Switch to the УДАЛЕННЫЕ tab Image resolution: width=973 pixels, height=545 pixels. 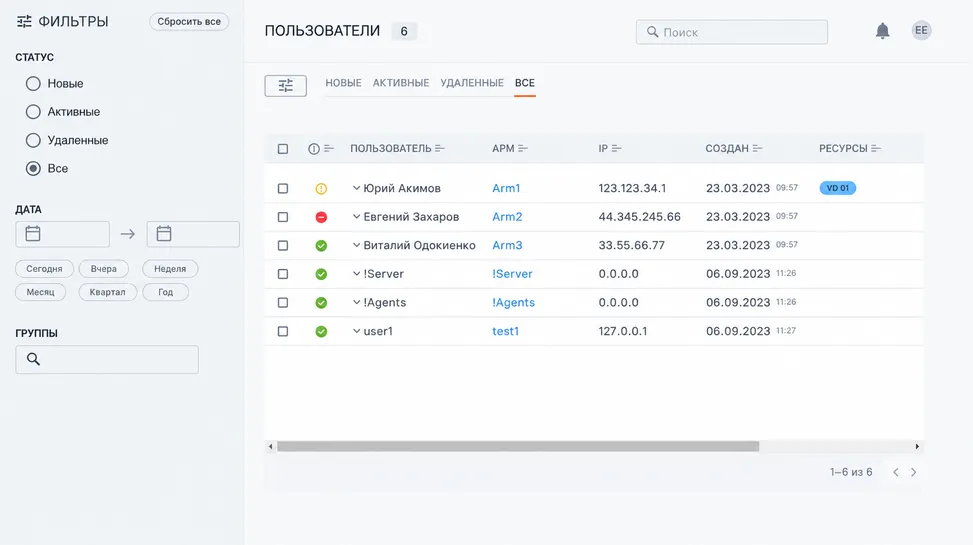coord(472,83)
